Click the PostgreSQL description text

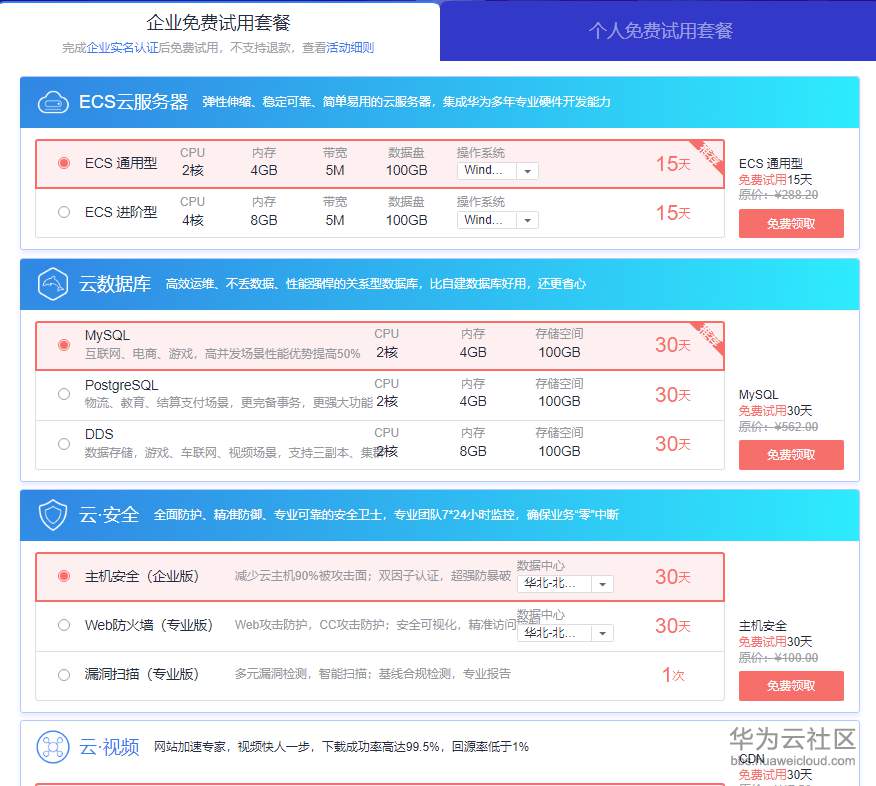(x=228, y=403)
